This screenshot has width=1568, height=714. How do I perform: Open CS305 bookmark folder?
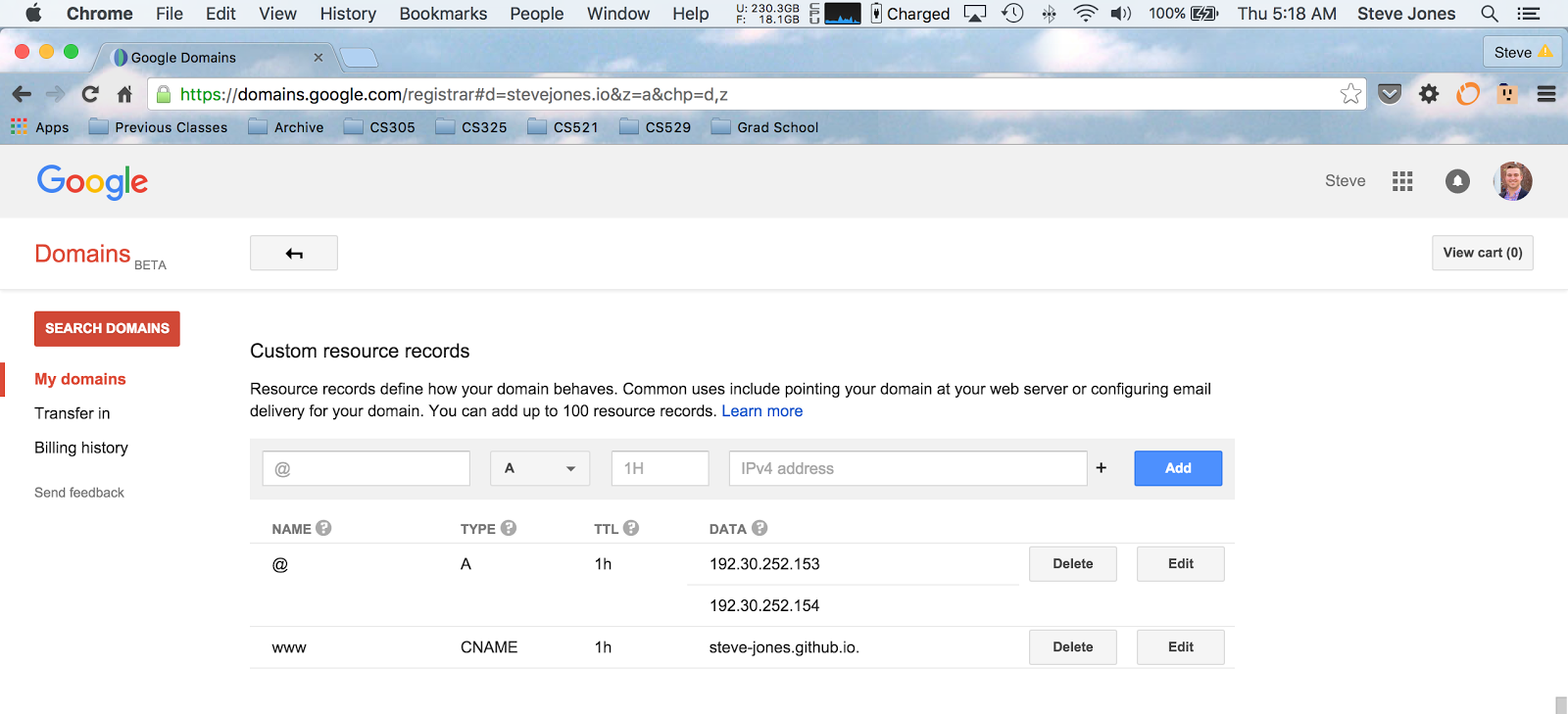(x=380, y=127)
